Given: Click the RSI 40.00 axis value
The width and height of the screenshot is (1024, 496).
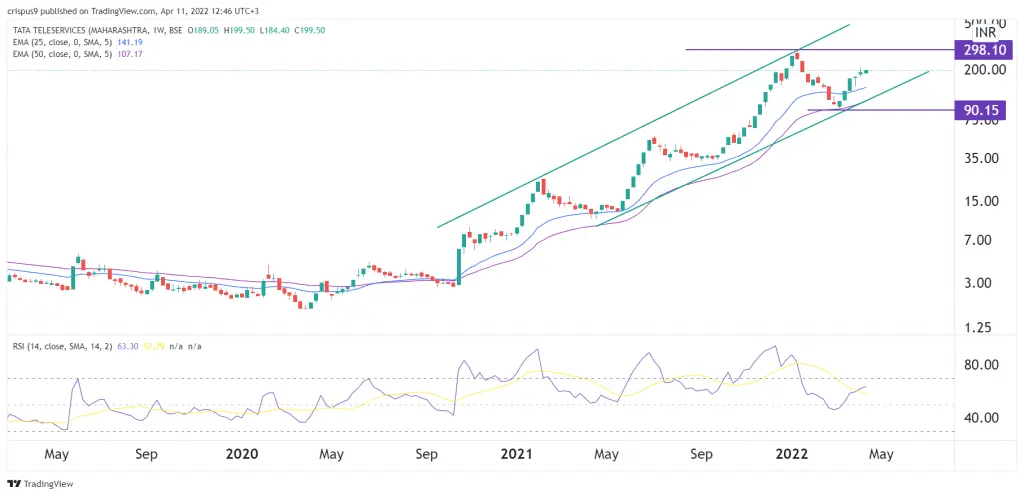Looking at the screenshot, I should tap(983, 418).
